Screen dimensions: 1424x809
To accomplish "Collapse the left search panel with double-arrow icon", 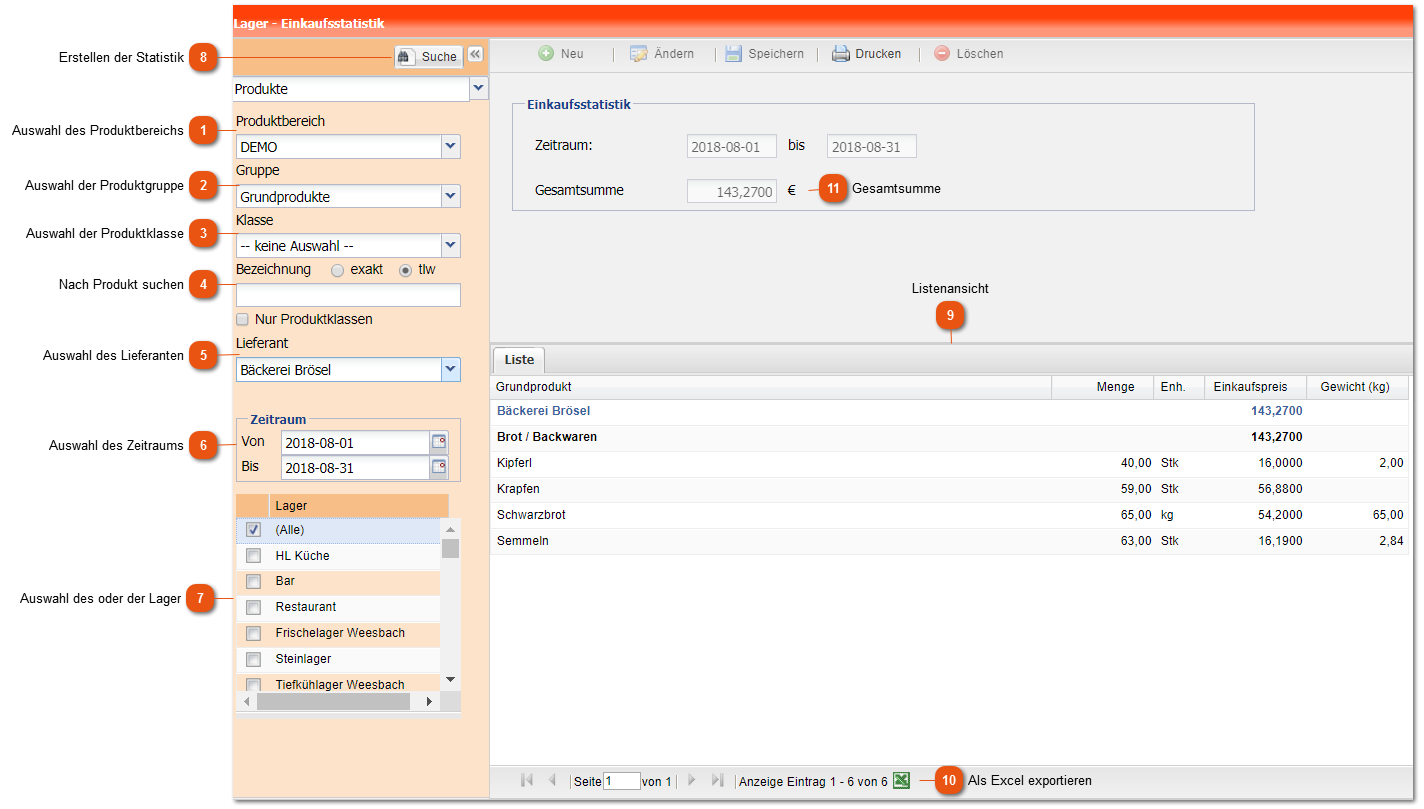I will pyautogui.click(x=475, y=55).
